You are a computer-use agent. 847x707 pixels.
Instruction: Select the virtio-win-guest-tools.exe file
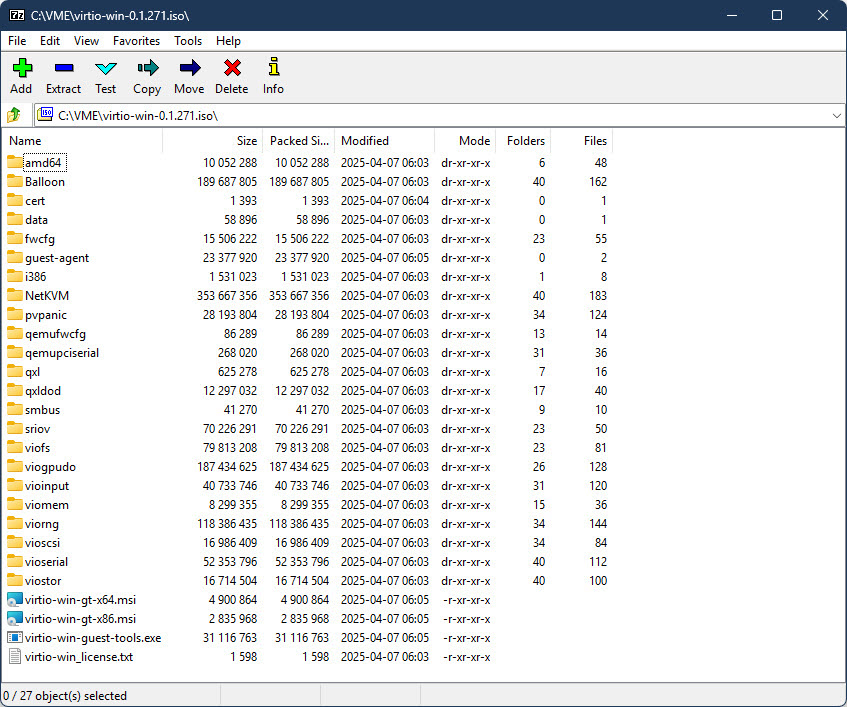92,638
